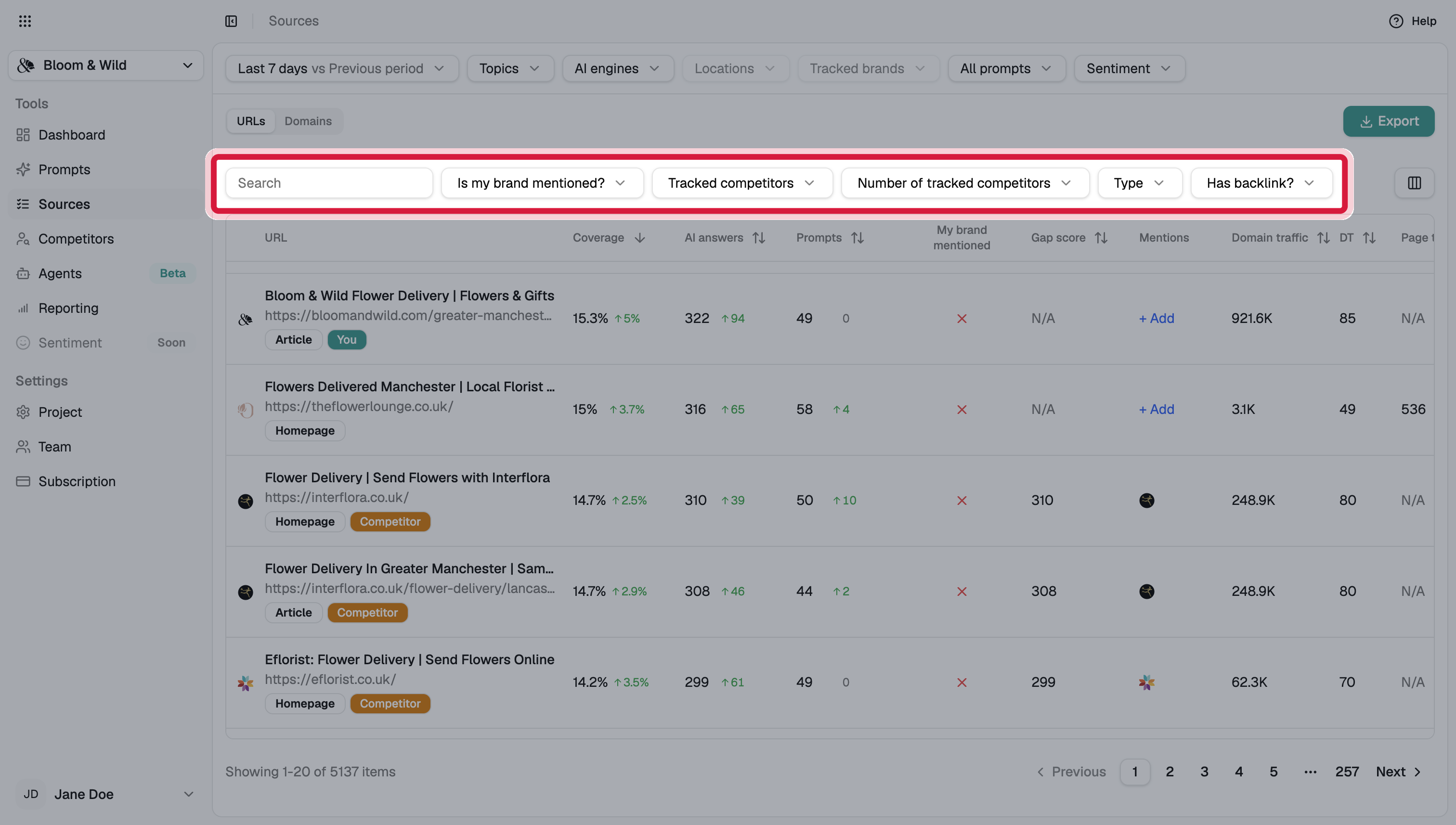1456x825 pixels.
Task: Click the Eflorist row favicon
Action: tap(246, 683)
